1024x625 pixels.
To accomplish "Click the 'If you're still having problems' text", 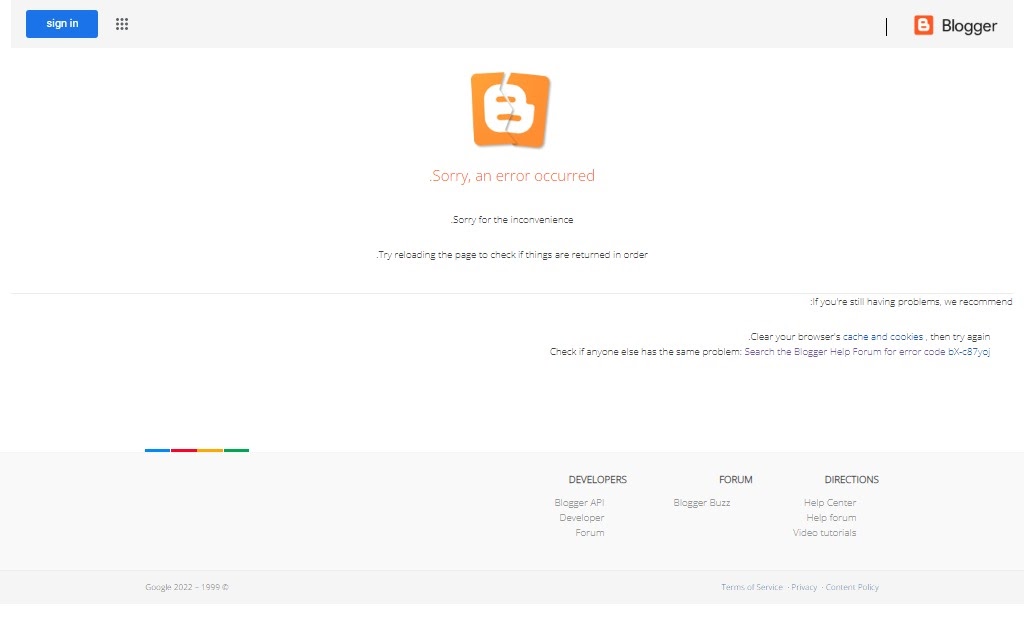I will pos(911,302).
